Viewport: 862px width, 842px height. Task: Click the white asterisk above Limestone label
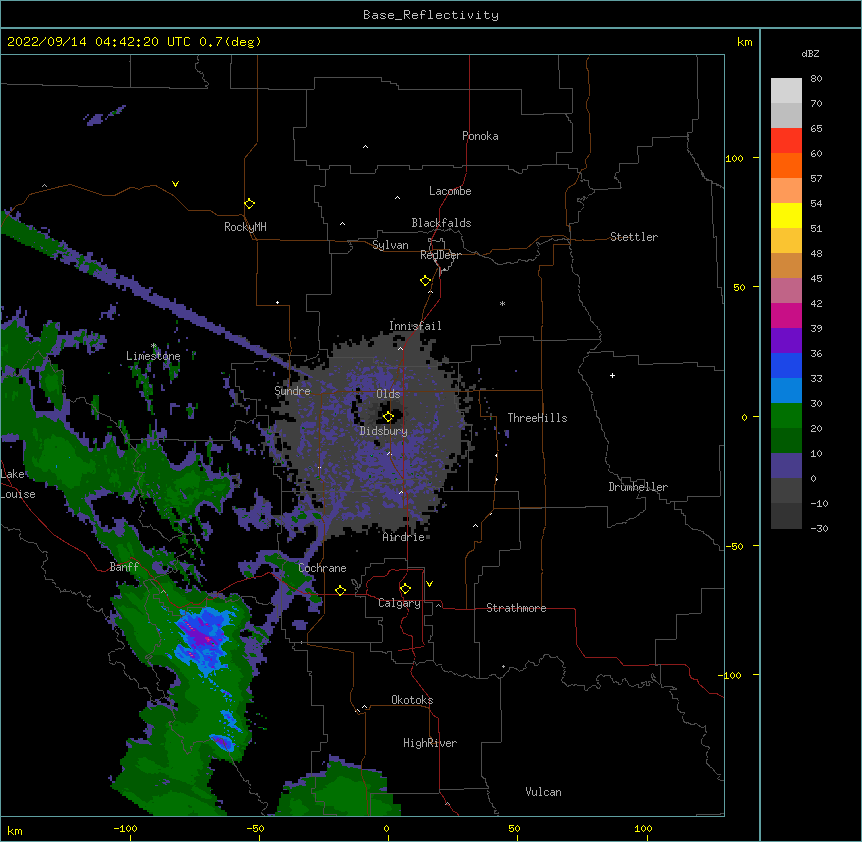pos(154,346)
